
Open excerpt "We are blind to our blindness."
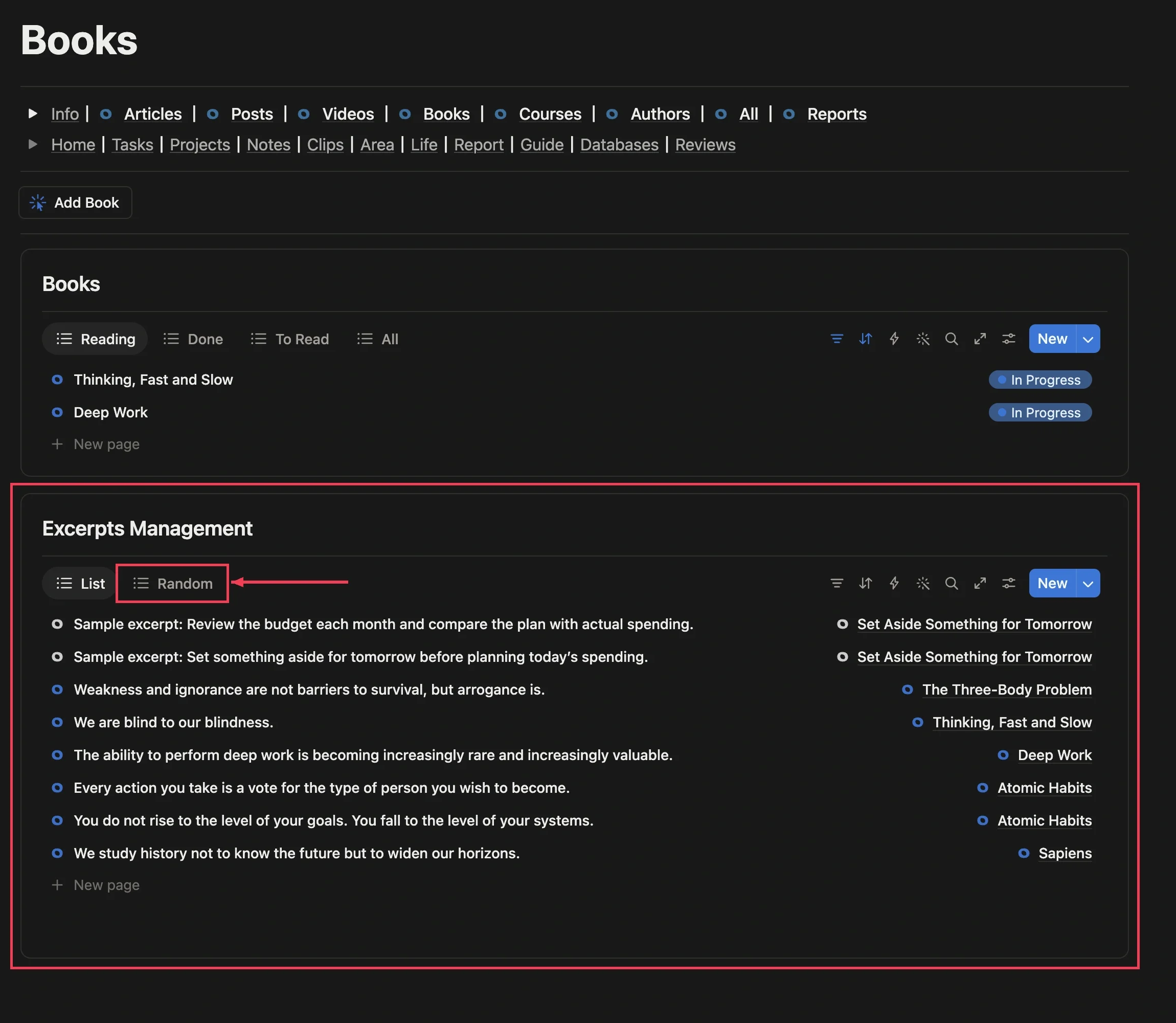point(173,722)
